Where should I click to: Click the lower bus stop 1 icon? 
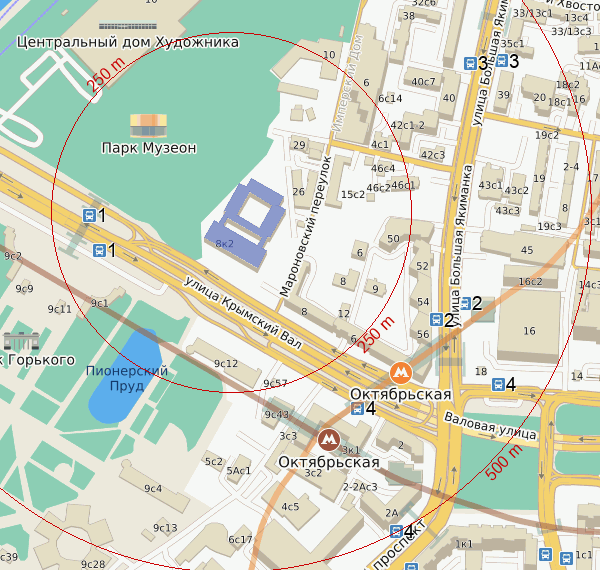click(99, 250)
